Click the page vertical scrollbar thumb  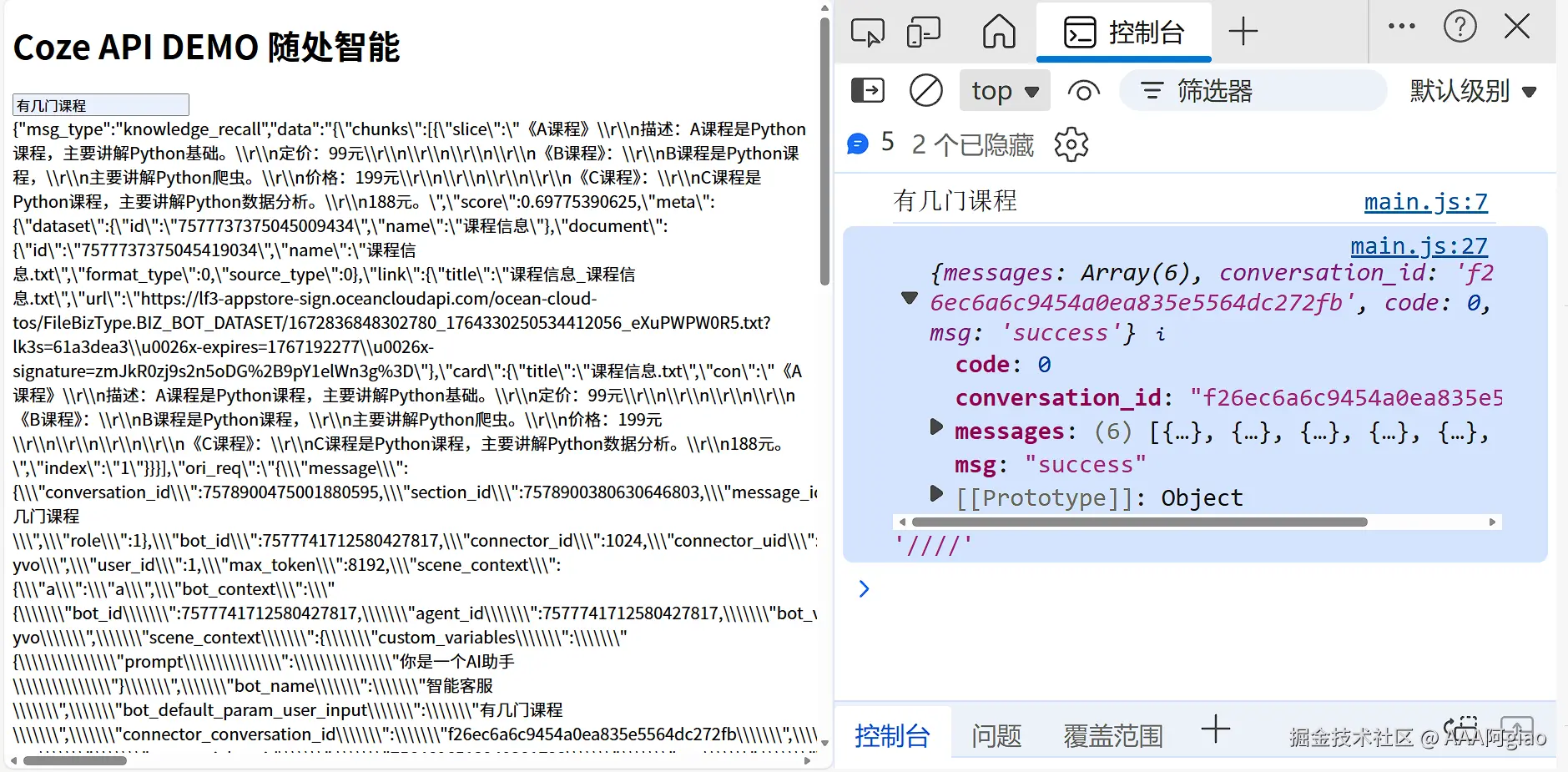pos(824,150)
